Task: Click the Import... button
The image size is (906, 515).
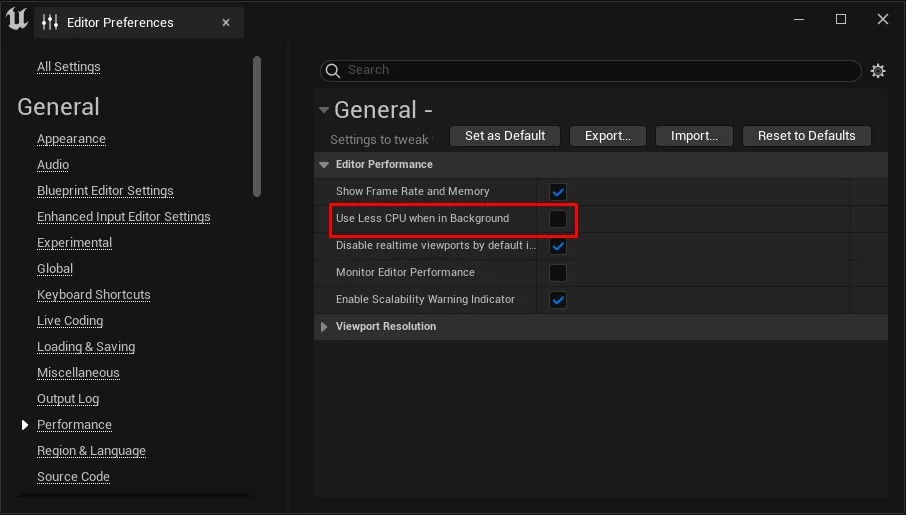Action: click(x=694, y=136)
